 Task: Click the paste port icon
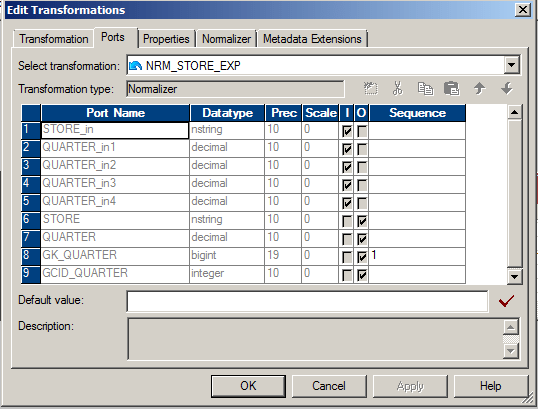click(x=452, y=89)
